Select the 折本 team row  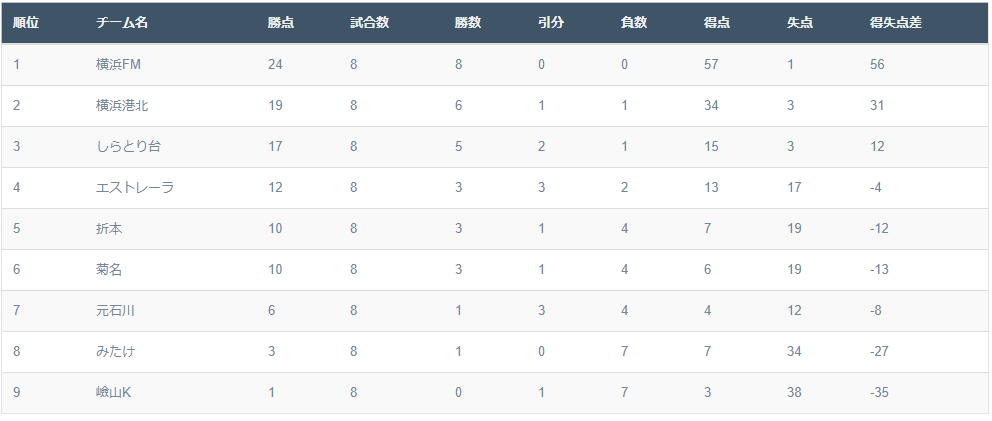pos(109,228)
